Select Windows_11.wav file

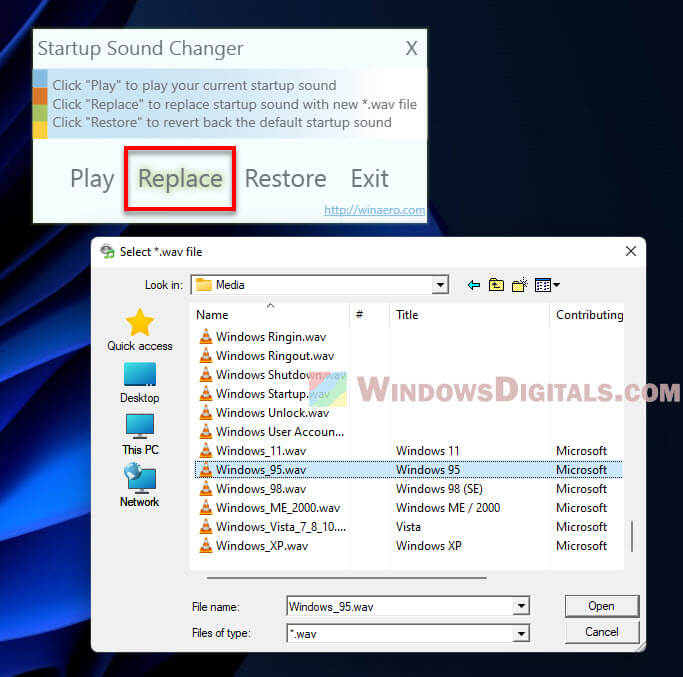pyautogui.click(x=253, y=451)
